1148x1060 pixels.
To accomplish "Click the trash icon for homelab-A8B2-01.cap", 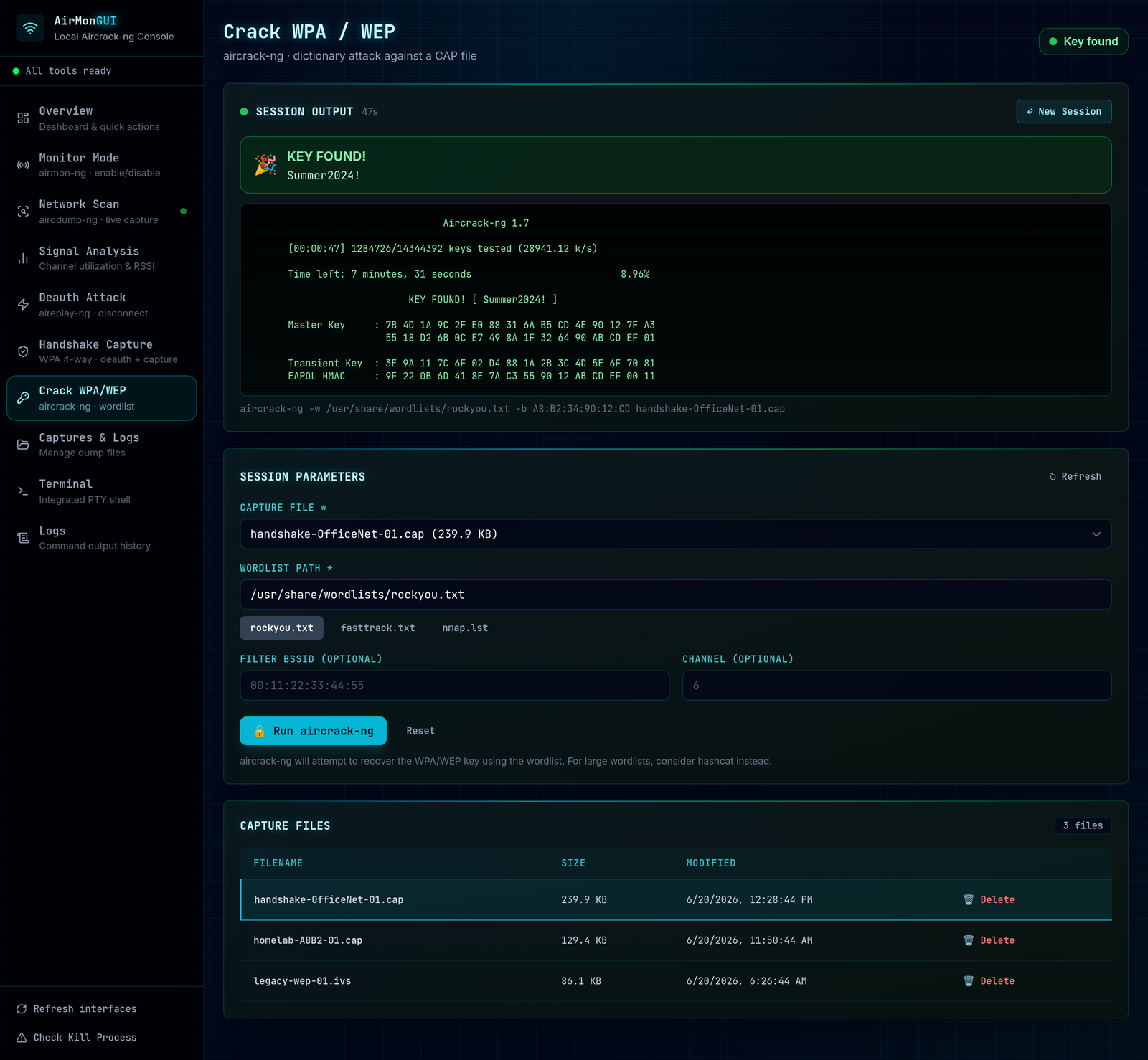I will (x=969, y=940).
